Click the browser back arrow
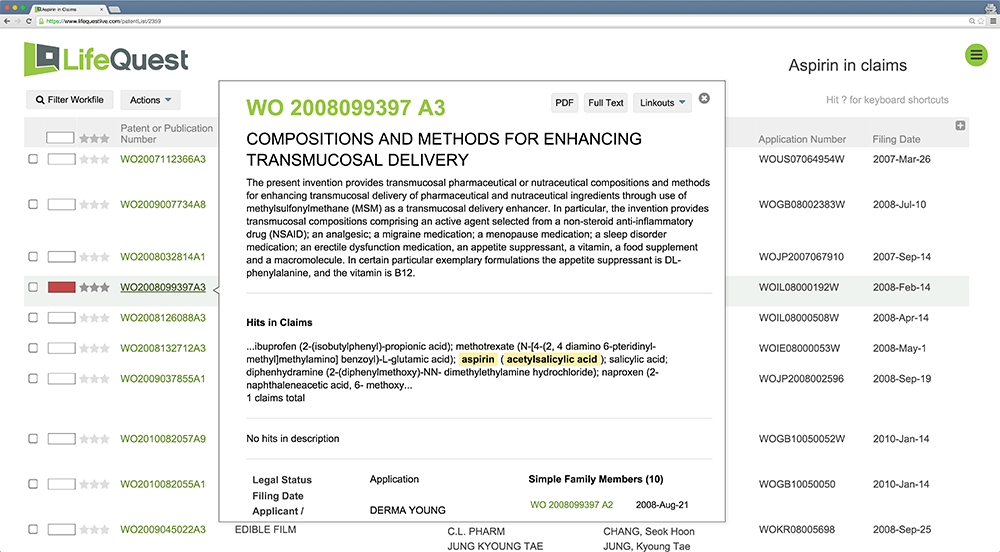This screenshot has width=1000, height=552. pos(6,21)
